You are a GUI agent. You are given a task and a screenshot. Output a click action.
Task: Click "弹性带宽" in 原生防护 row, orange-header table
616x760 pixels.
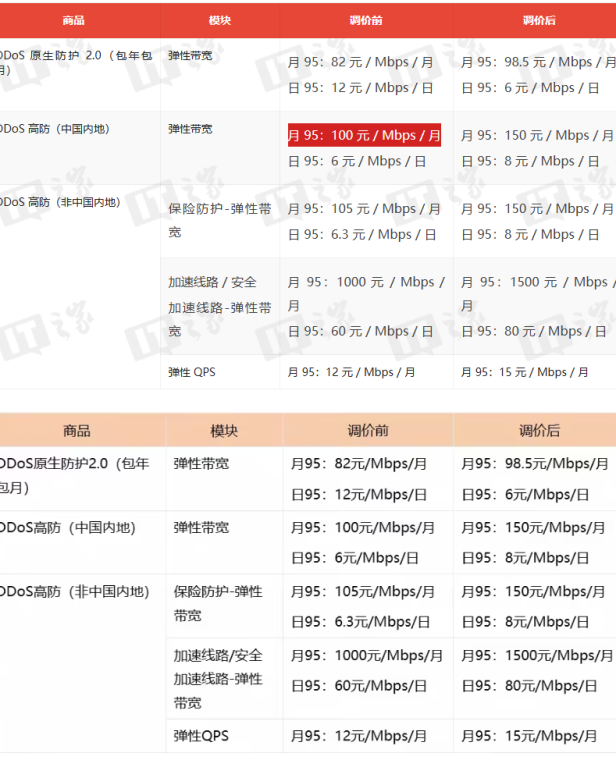(x=201, y=464)
